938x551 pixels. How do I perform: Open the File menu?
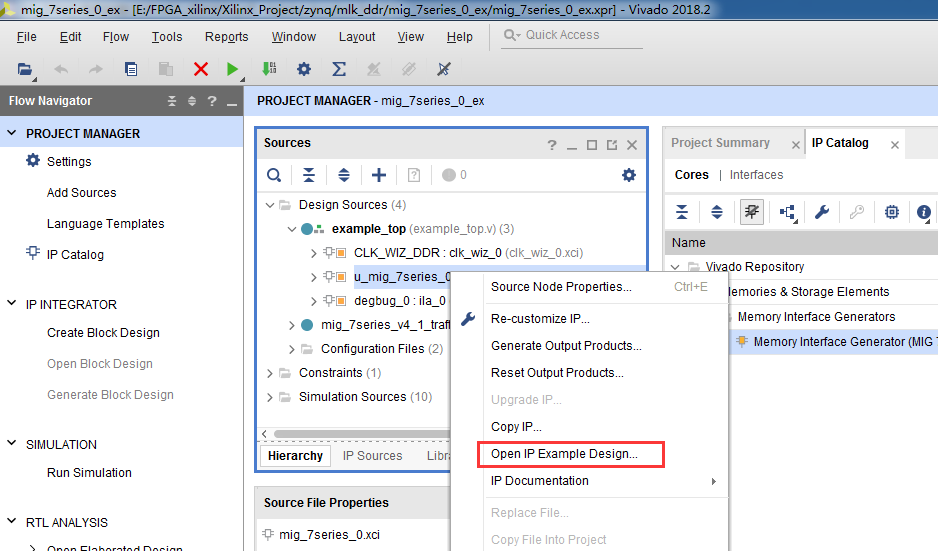tap(26, 37)
